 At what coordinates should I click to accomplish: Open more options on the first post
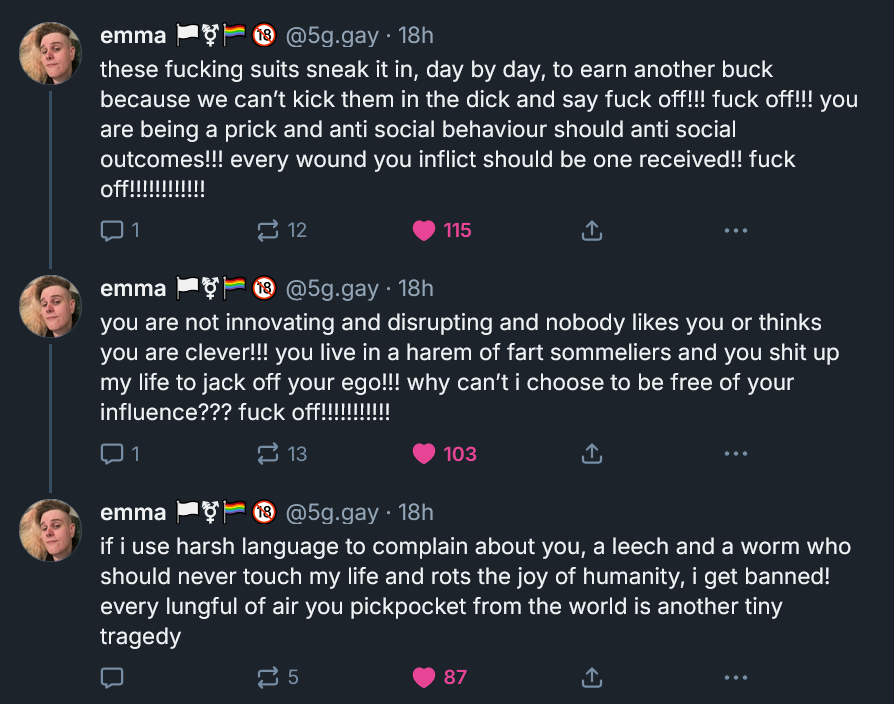(x=735, y=231)
